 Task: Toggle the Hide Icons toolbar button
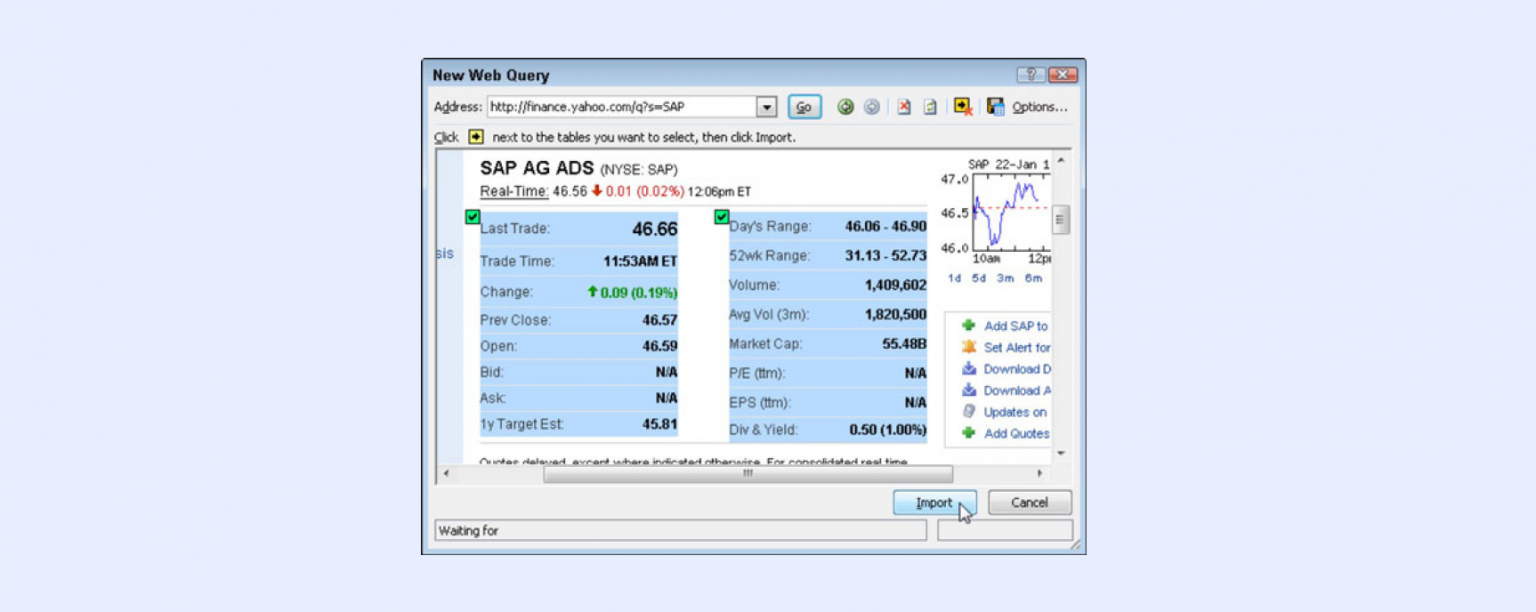[962, 106]
